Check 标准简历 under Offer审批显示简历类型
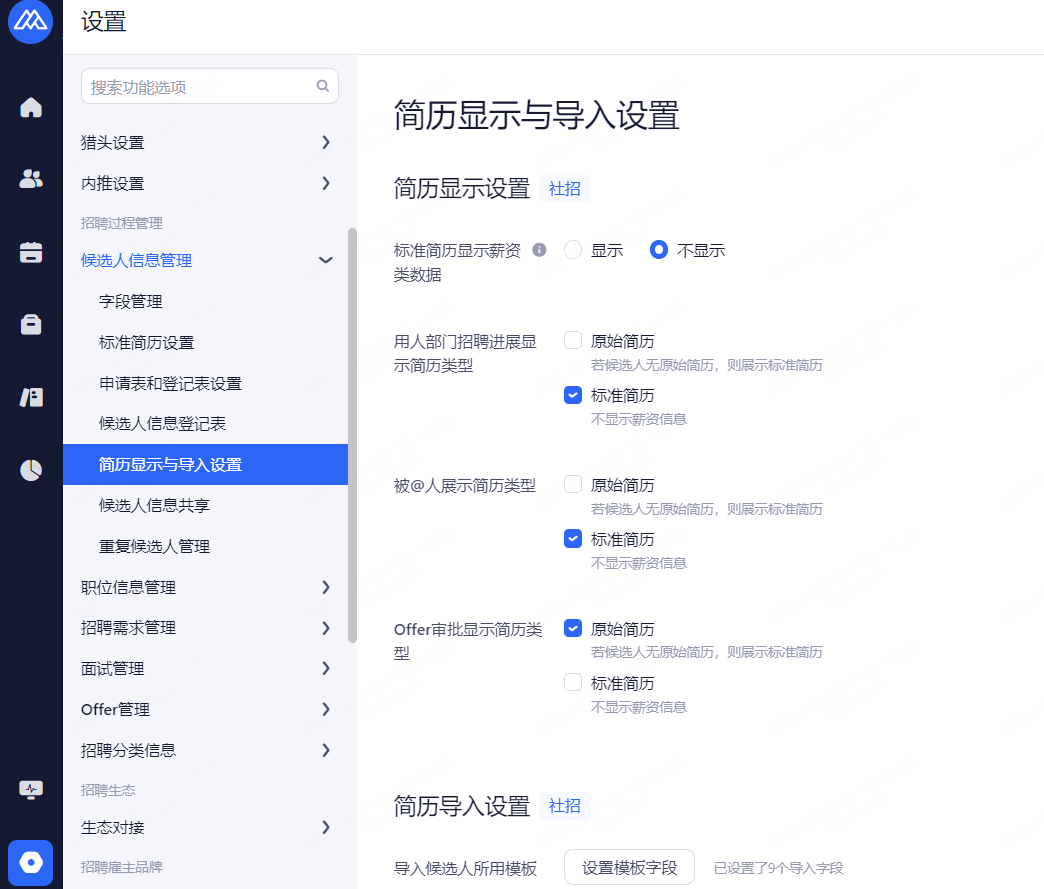 [573, 683]
